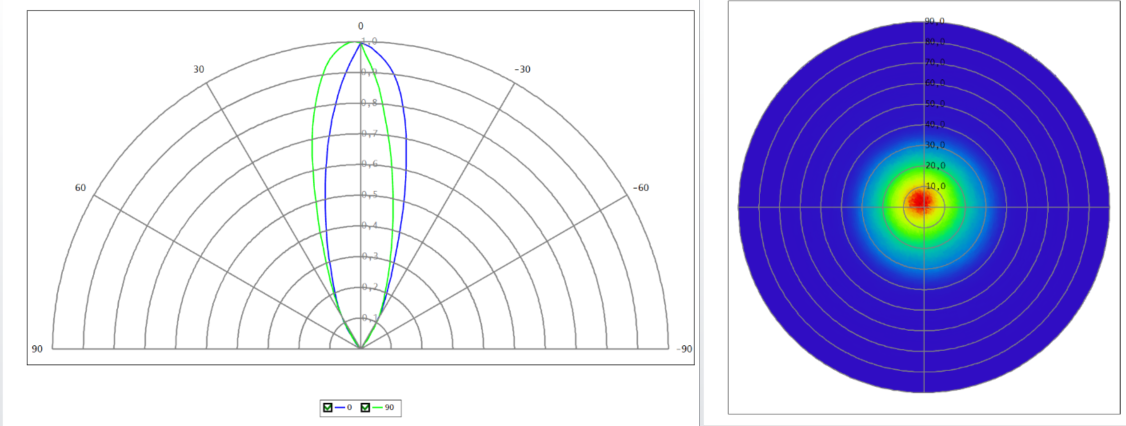The image size is (1126, 426).
Task: Click the -60 angle label on polar plot
Action: click(641, 187)
